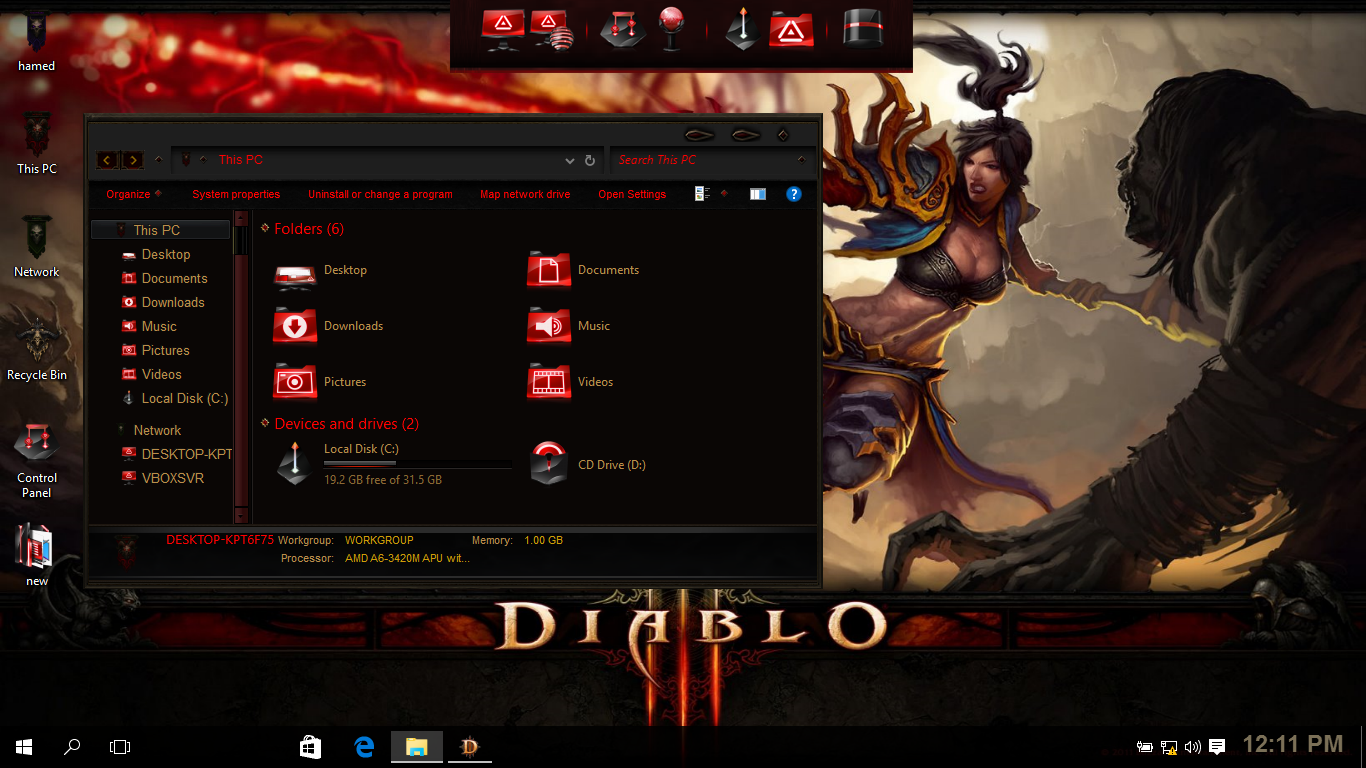Open the Control Panel icon in top dock
The height and width of the screenshot is (768, 1366).
[621, 28]
